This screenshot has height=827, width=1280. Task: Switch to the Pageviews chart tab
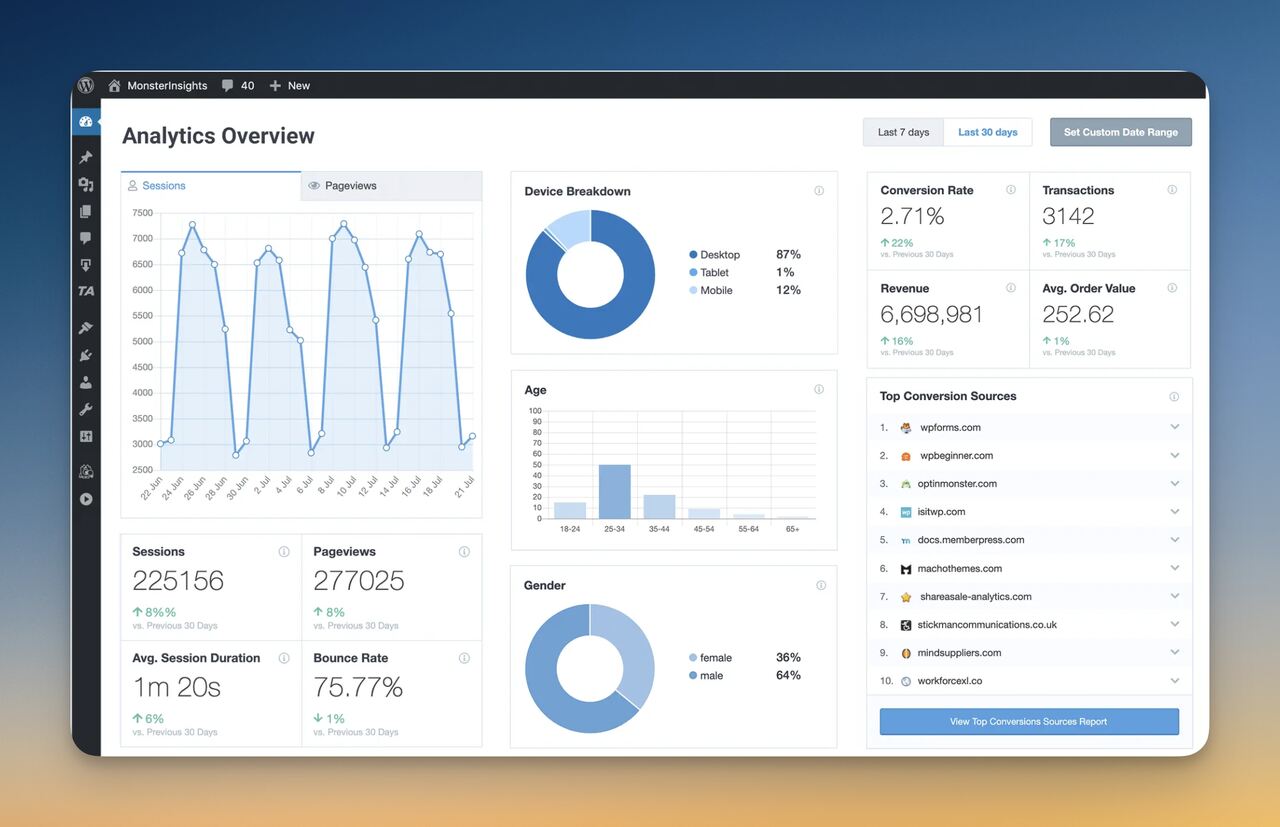[x=391, y=186]
